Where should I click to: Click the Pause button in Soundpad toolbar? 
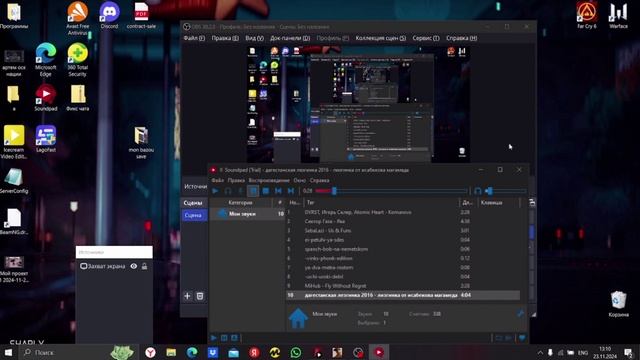point(253,191)
